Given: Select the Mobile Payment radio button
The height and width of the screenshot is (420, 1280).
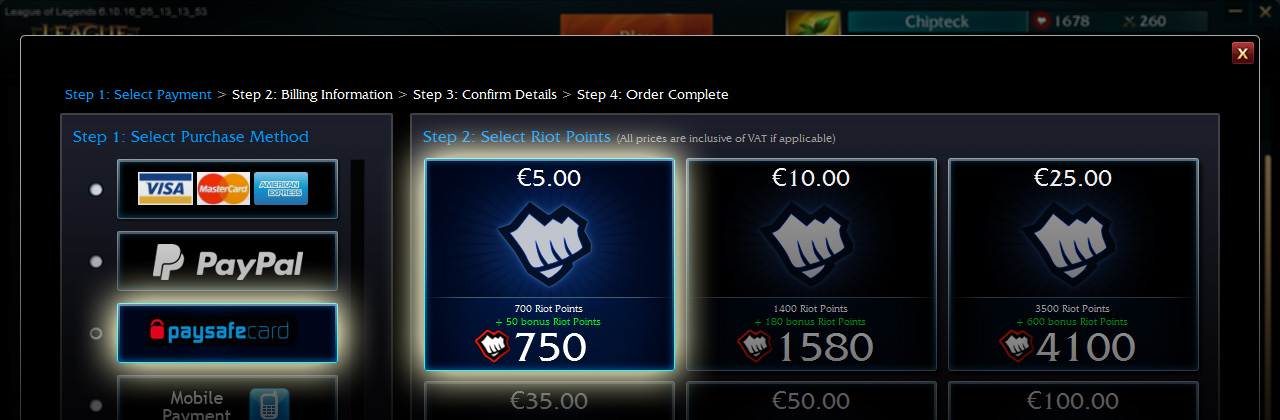Looking at the screenshot, I should (96, 405).
